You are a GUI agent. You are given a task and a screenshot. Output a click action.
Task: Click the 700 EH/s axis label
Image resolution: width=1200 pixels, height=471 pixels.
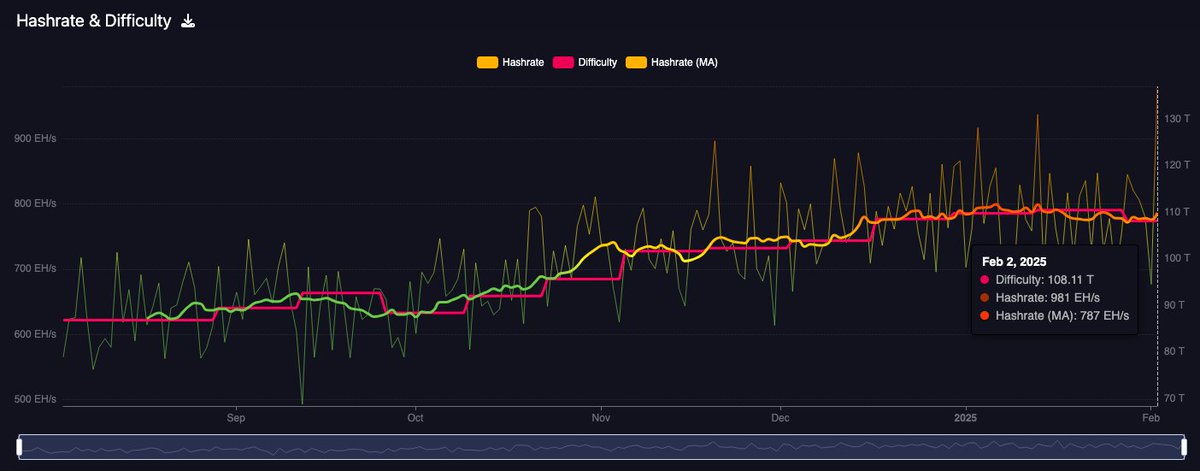coord(36,269)
